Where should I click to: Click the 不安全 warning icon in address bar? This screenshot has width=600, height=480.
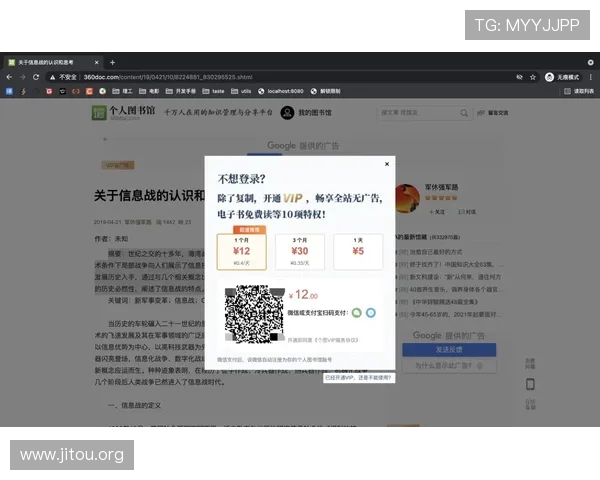[52, 77]
